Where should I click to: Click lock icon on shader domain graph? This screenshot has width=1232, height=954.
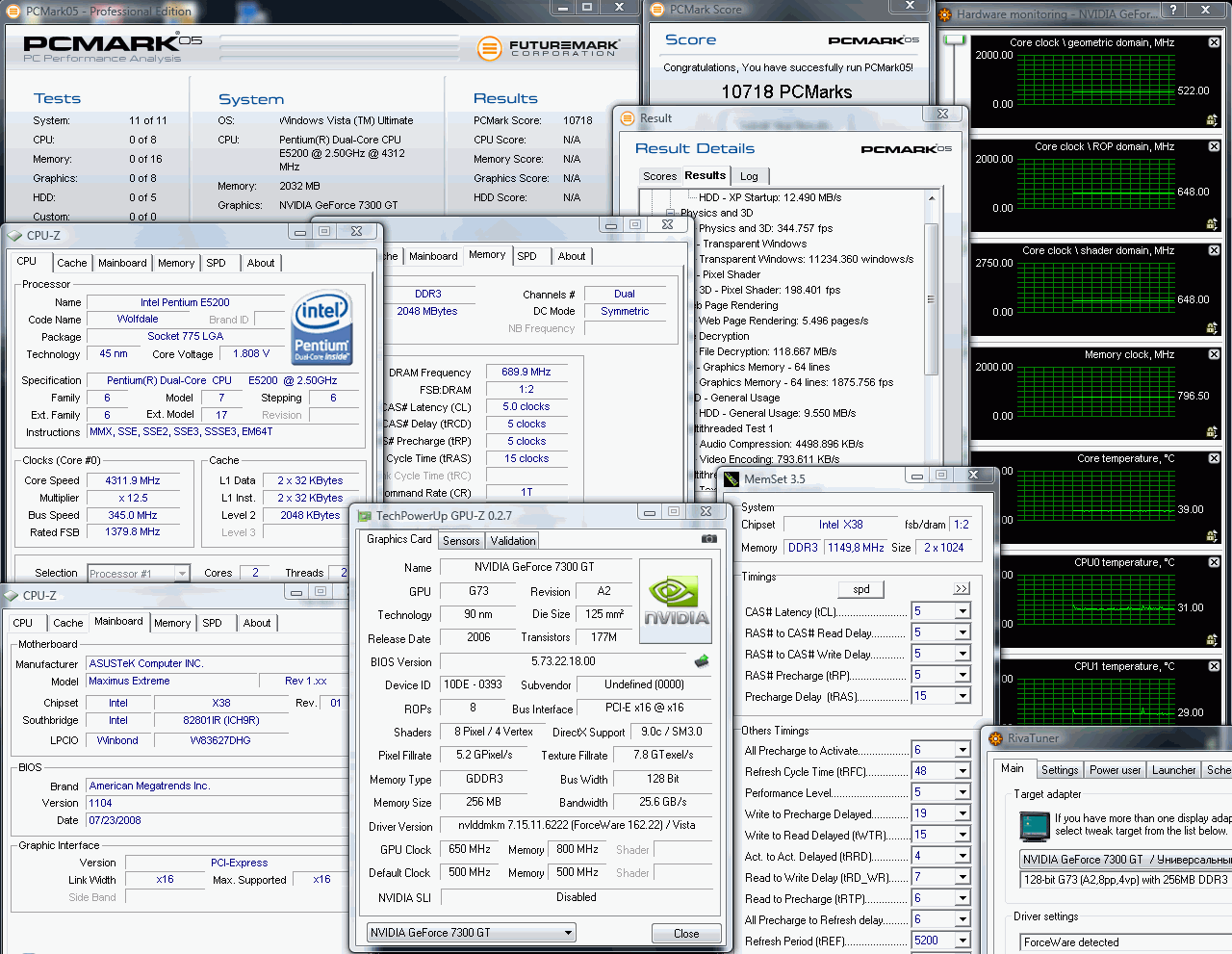pyautogui.click(x=1213, y=328)
